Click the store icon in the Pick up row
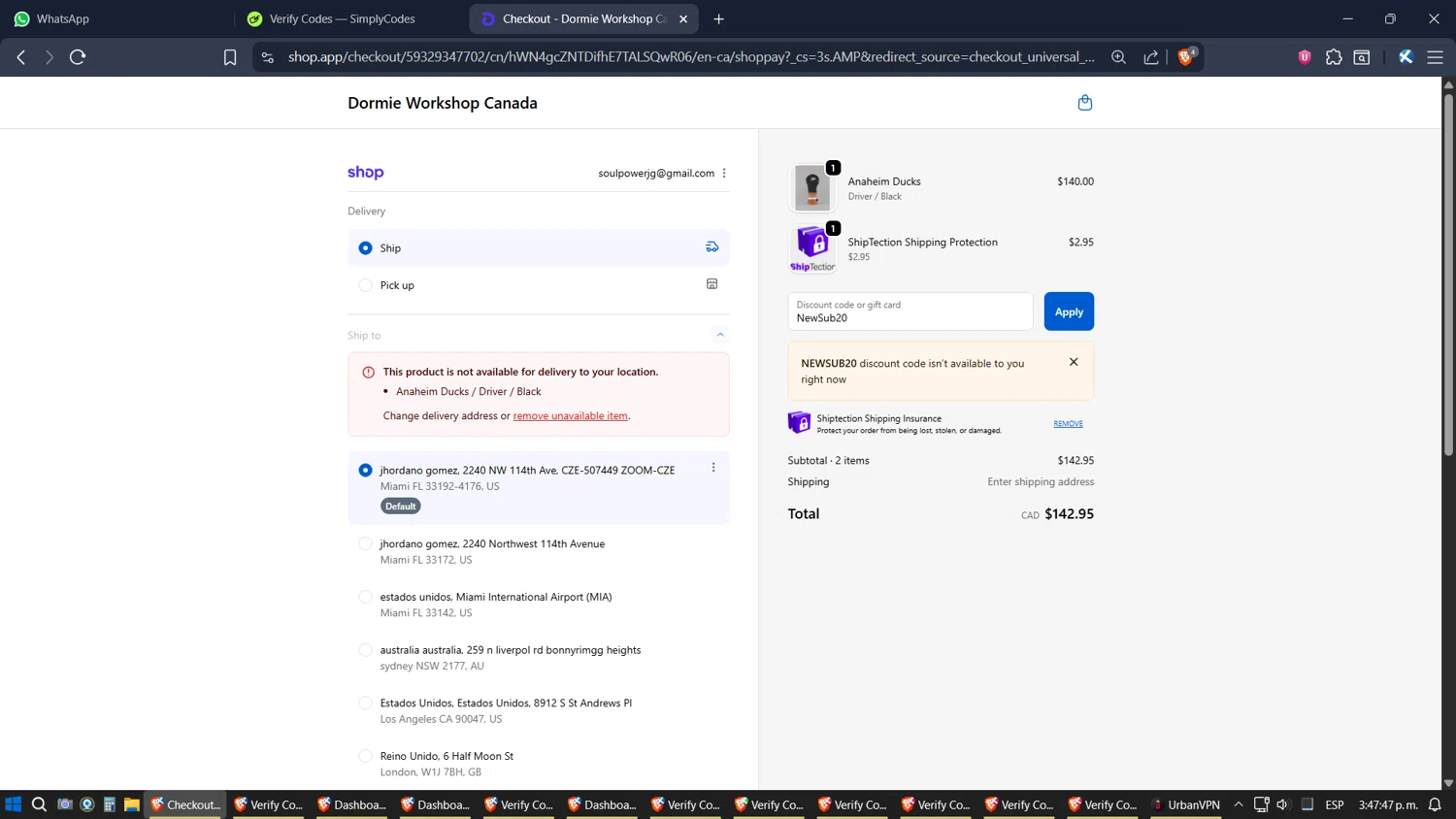 click(711, 284)
